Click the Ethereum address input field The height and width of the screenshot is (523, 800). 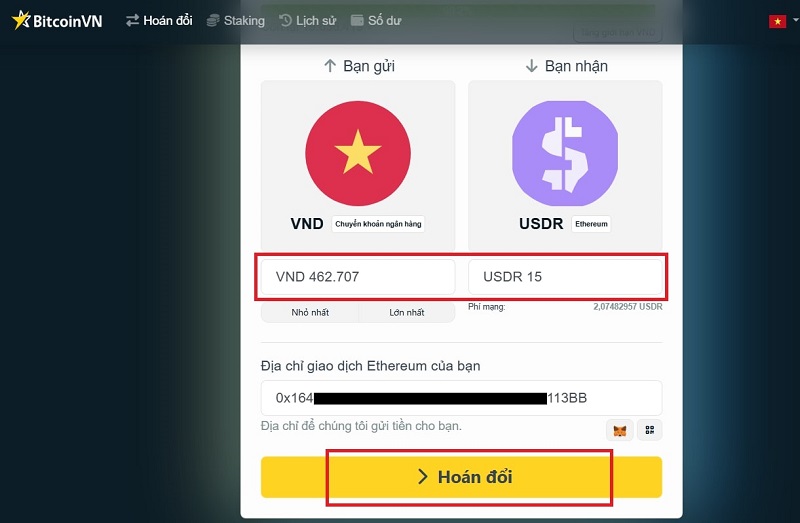[461, 398]
